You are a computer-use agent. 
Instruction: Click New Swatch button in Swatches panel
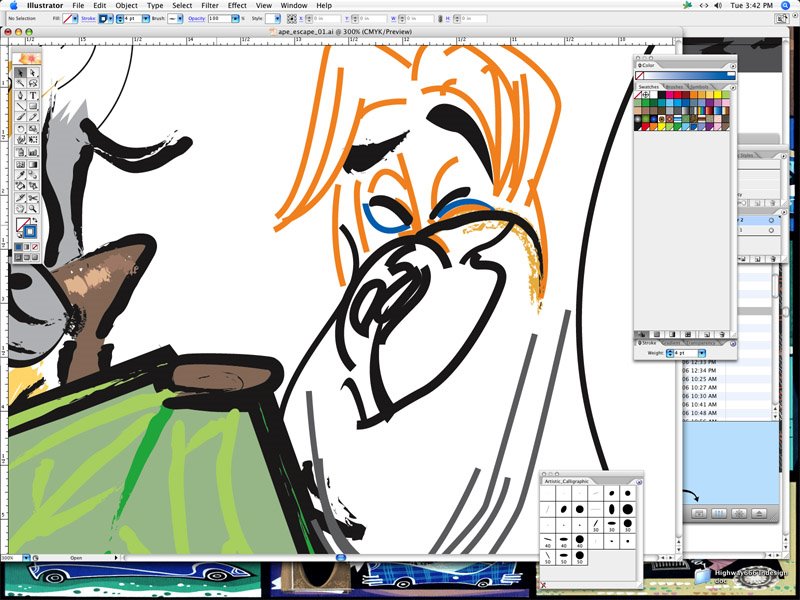pos(707,335)
